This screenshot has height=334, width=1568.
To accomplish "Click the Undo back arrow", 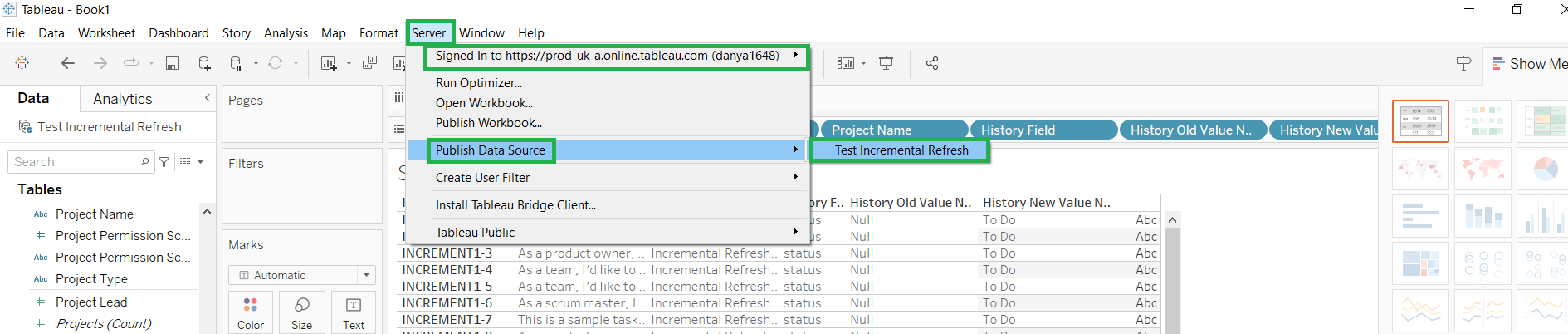I will point(68,63).
